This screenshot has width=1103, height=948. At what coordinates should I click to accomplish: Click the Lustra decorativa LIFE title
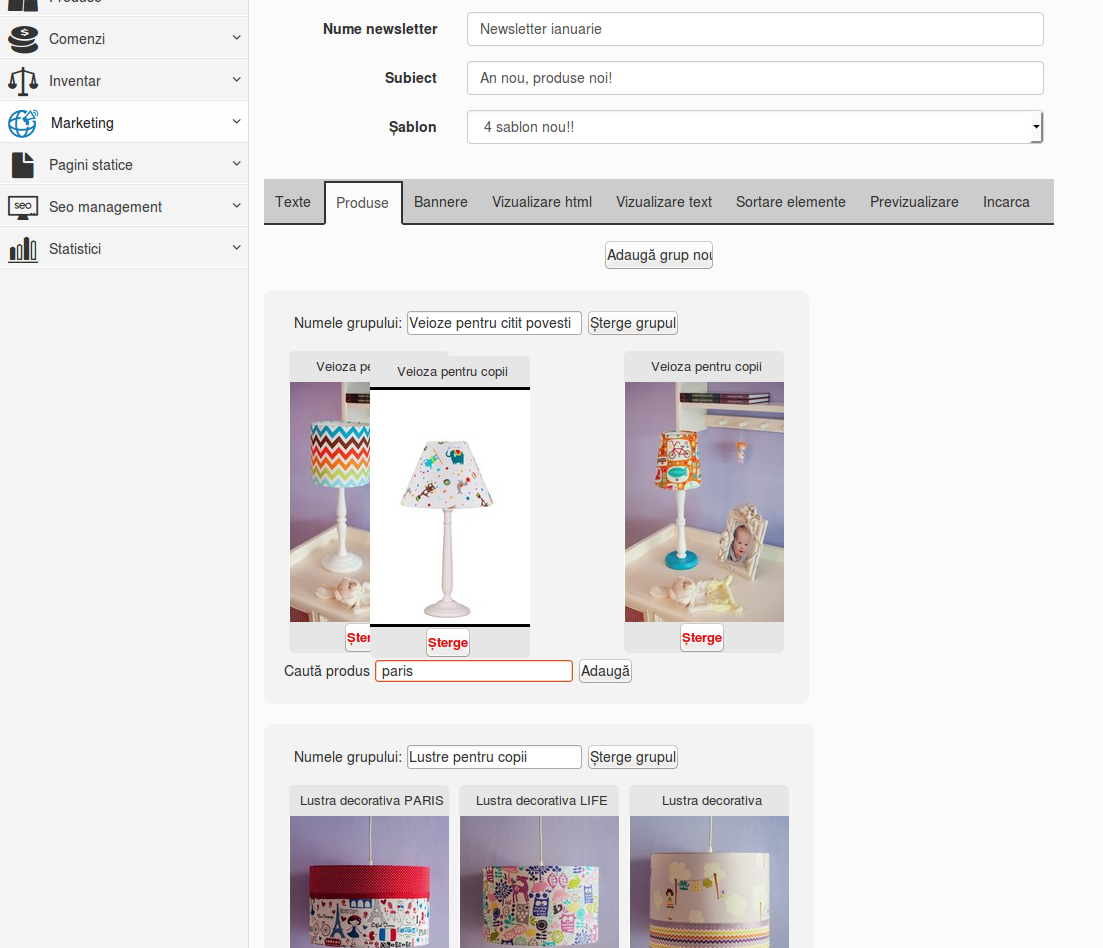542,801
